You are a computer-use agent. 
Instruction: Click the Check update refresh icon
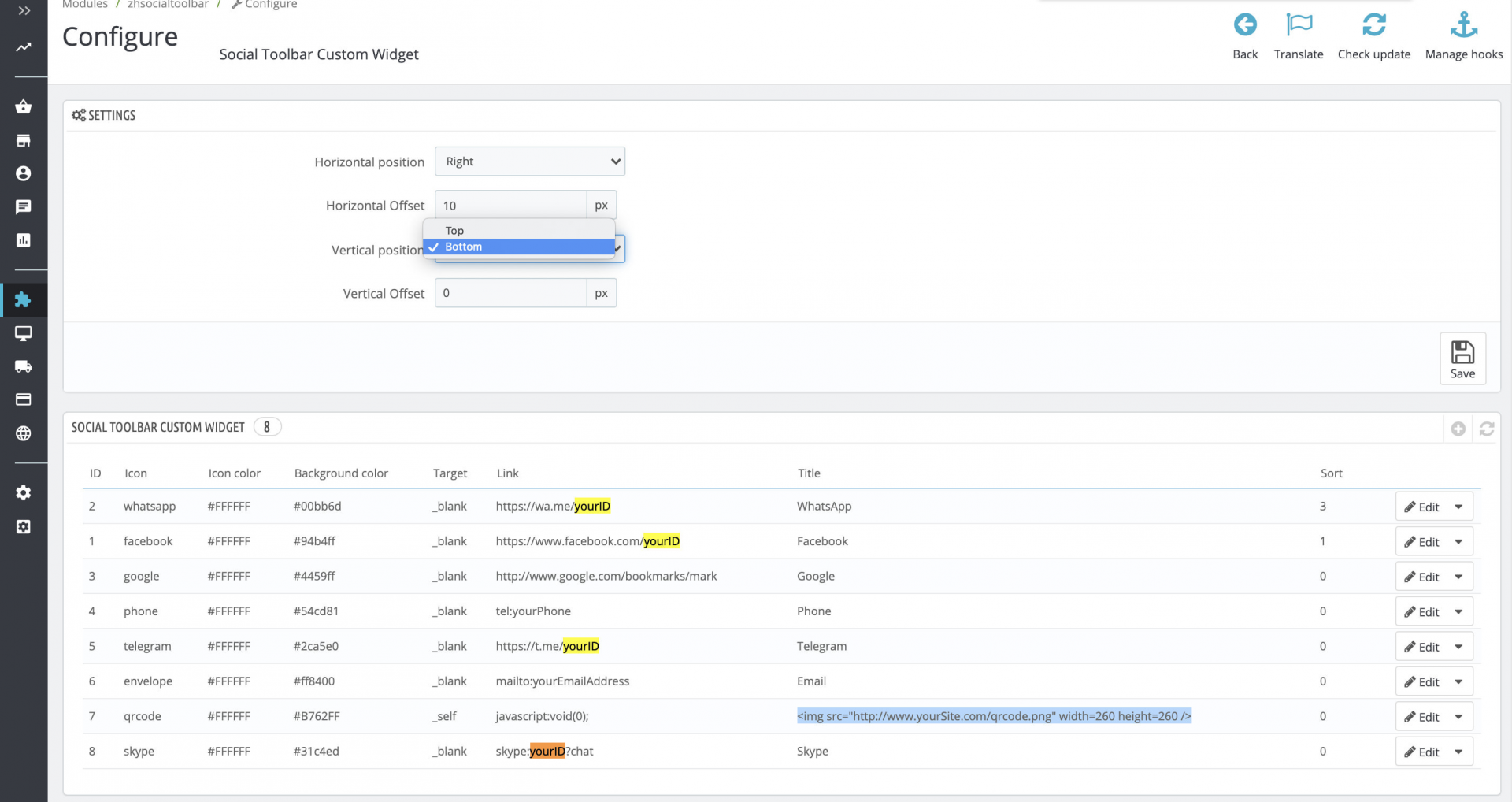tap(1374, 25)
